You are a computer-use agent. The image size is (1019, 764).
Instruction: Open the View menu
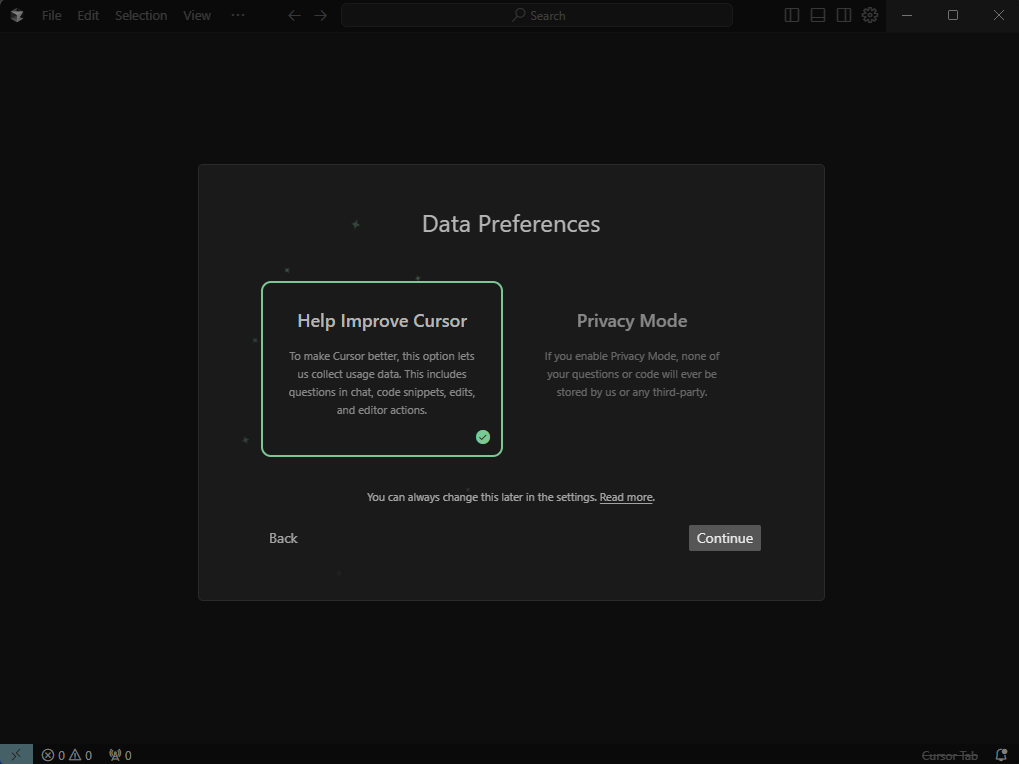click(197, 15)
